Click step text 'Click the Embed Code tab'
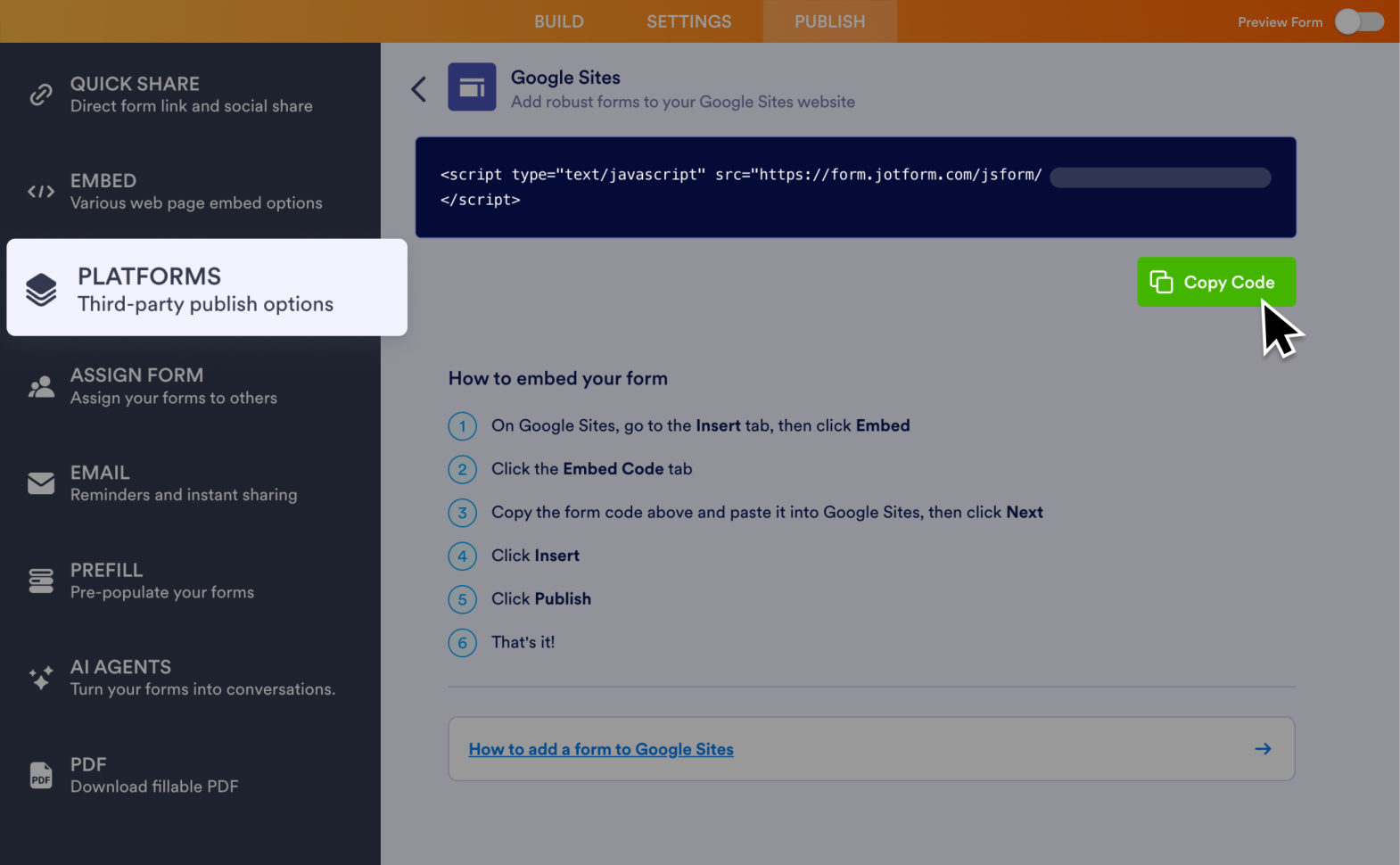1400x865 pixels. (x=591, y=469)
